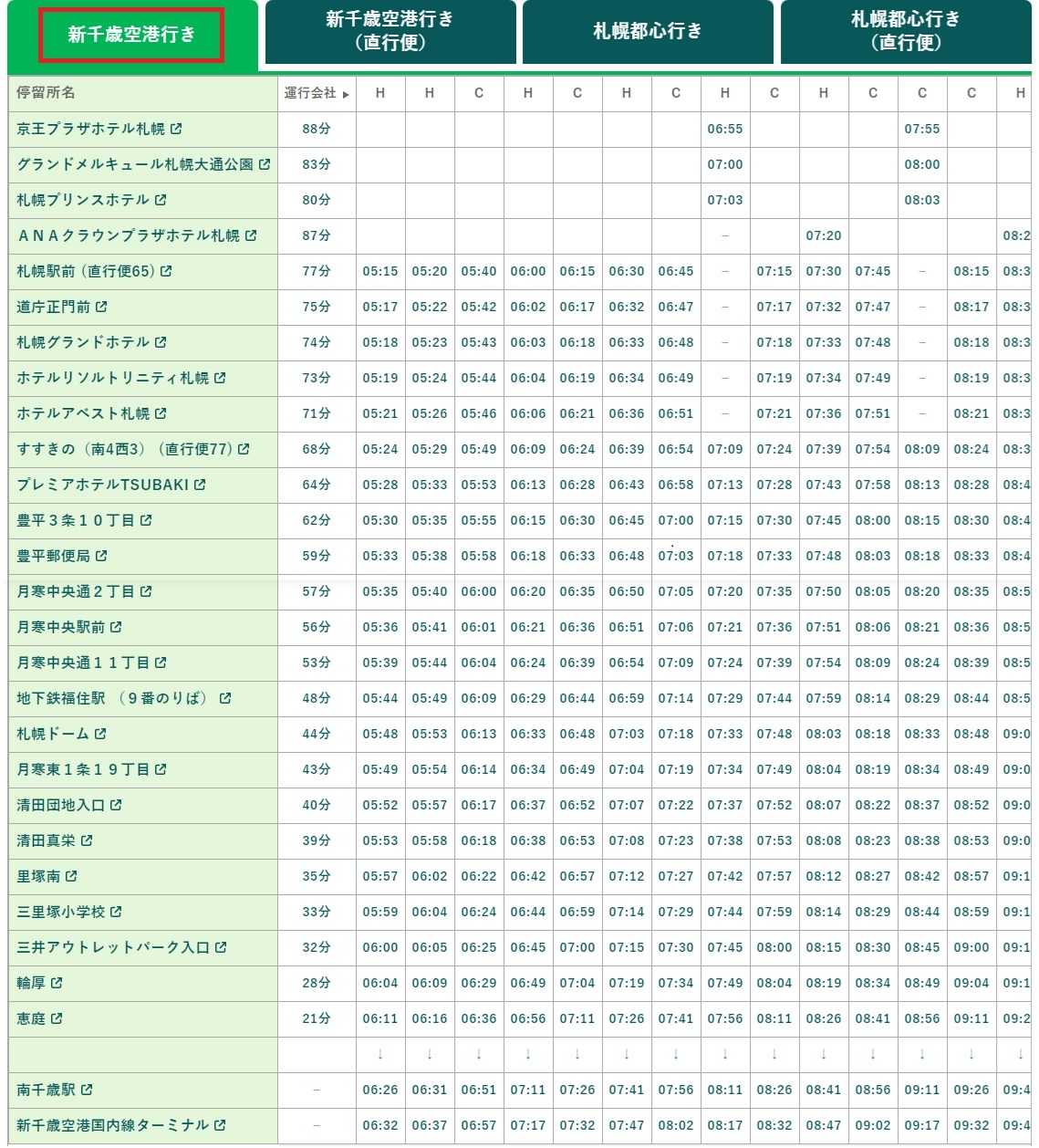This screenshot has width=1039, height=1148.
Task: Open the external link icon beside 札幌プリンスホテル
Action: (161, 200)
